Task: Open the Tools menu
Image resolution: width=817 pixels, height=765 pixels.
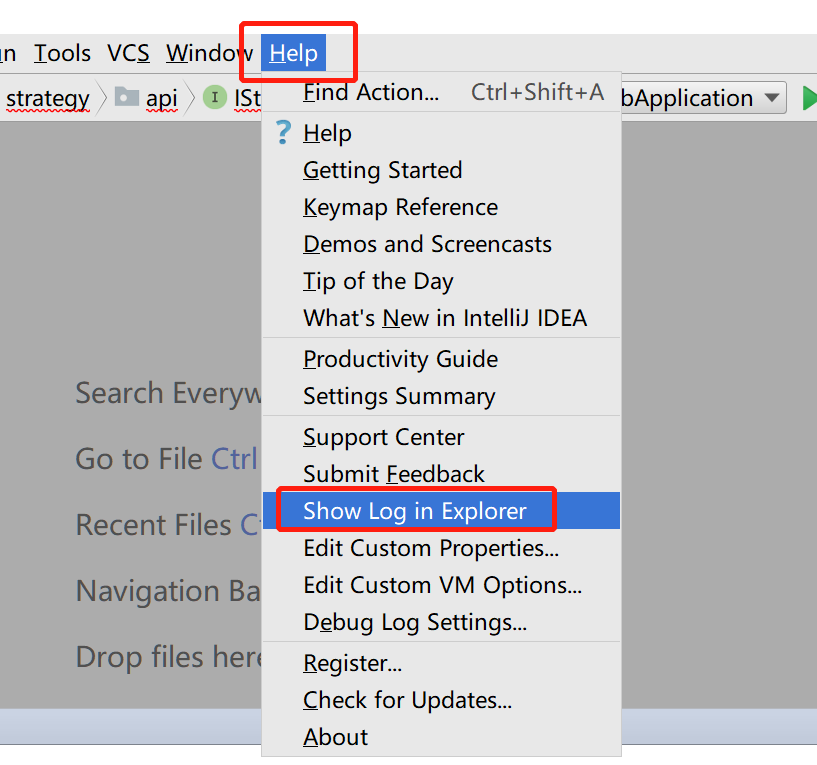Action: [62, 53]
